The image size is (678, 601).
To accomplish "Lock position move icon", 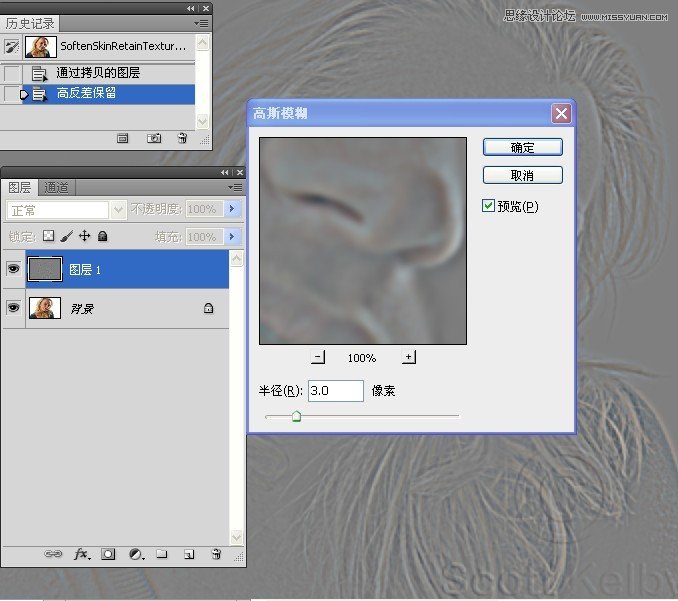I will (84, 236).
